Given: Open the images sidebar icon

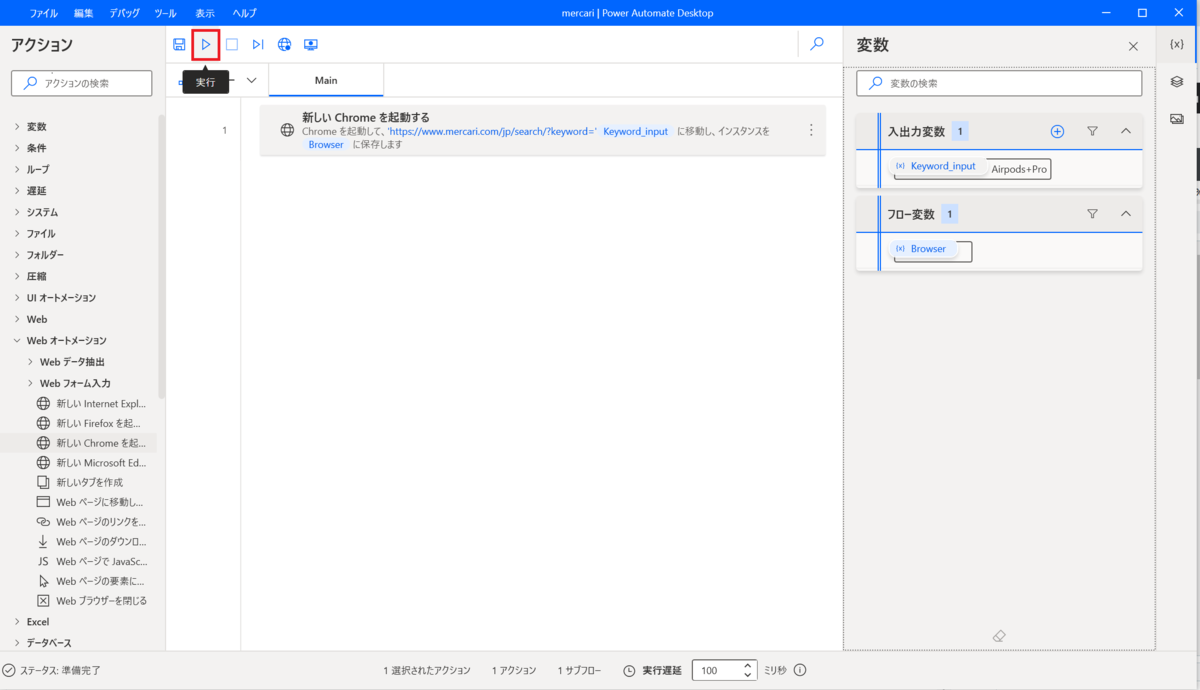Looking at the screenshot, I should 1177,119.
